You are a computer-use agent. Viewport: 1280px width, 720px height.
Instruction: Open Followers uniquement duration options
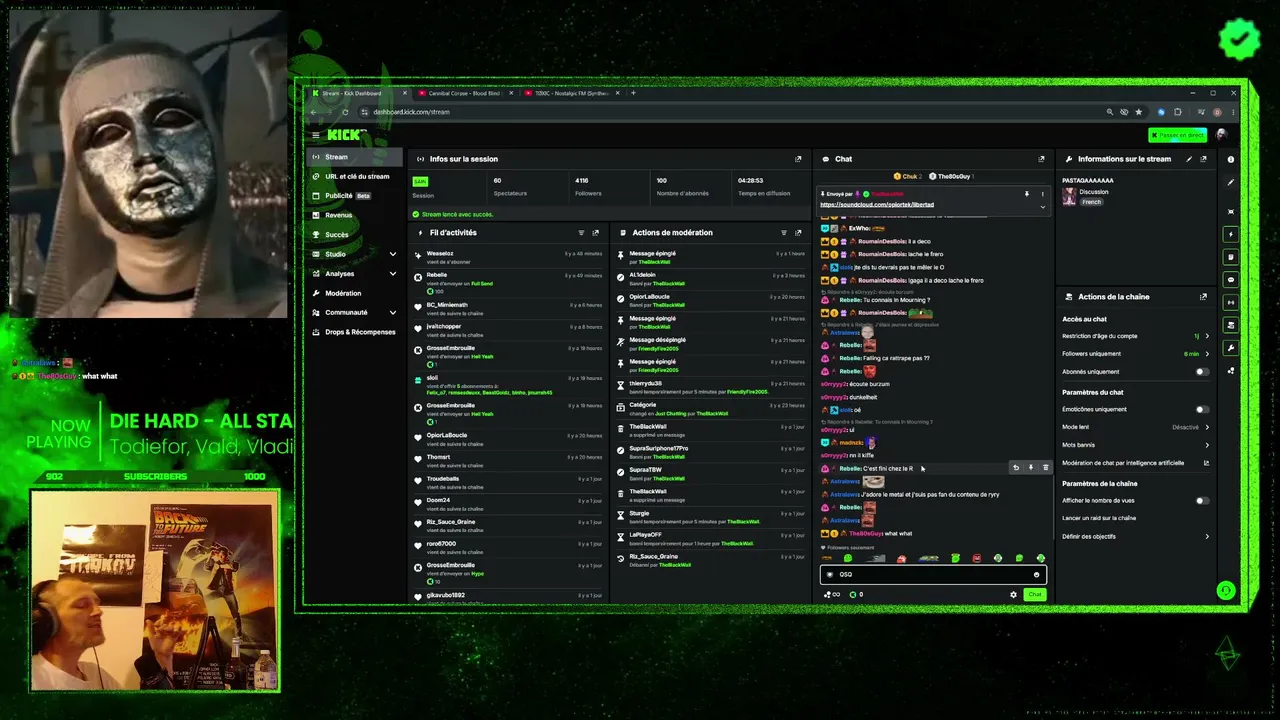pyautogui.click(x=1135, y=354)
